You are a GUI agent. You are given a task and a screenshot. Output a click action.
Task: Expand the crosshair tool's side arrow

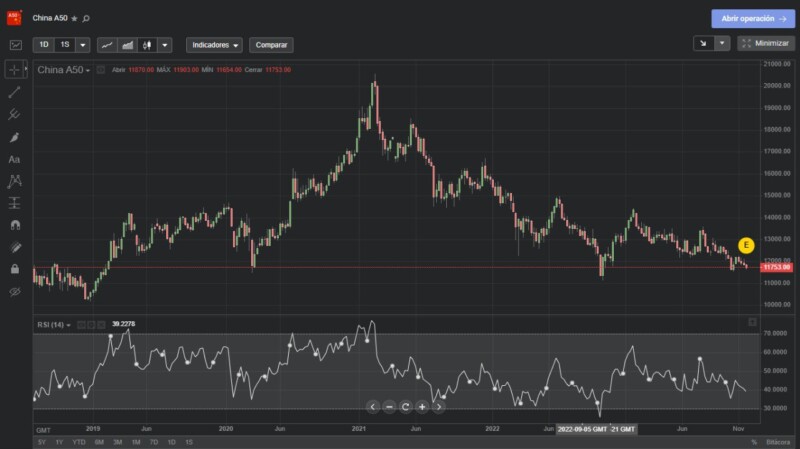click(x=26, y=69)
